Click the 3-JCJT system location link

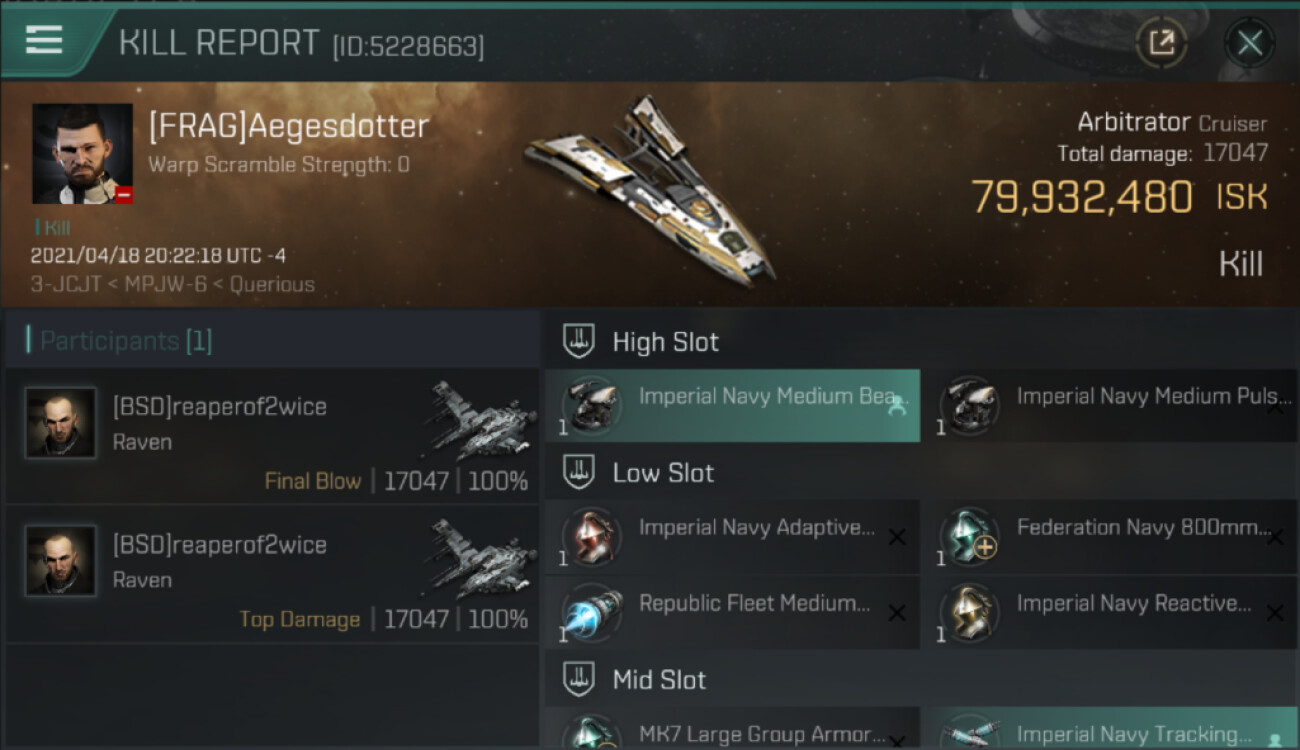[66, 284]
